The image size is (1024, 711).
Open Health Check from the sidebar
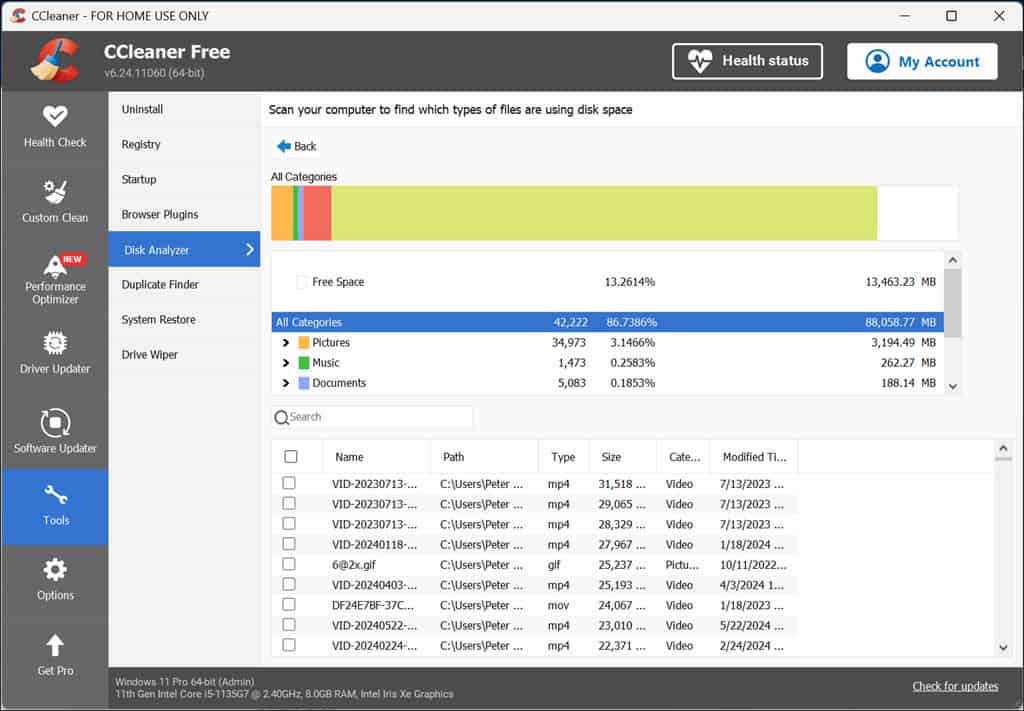[x=55, y=127]
